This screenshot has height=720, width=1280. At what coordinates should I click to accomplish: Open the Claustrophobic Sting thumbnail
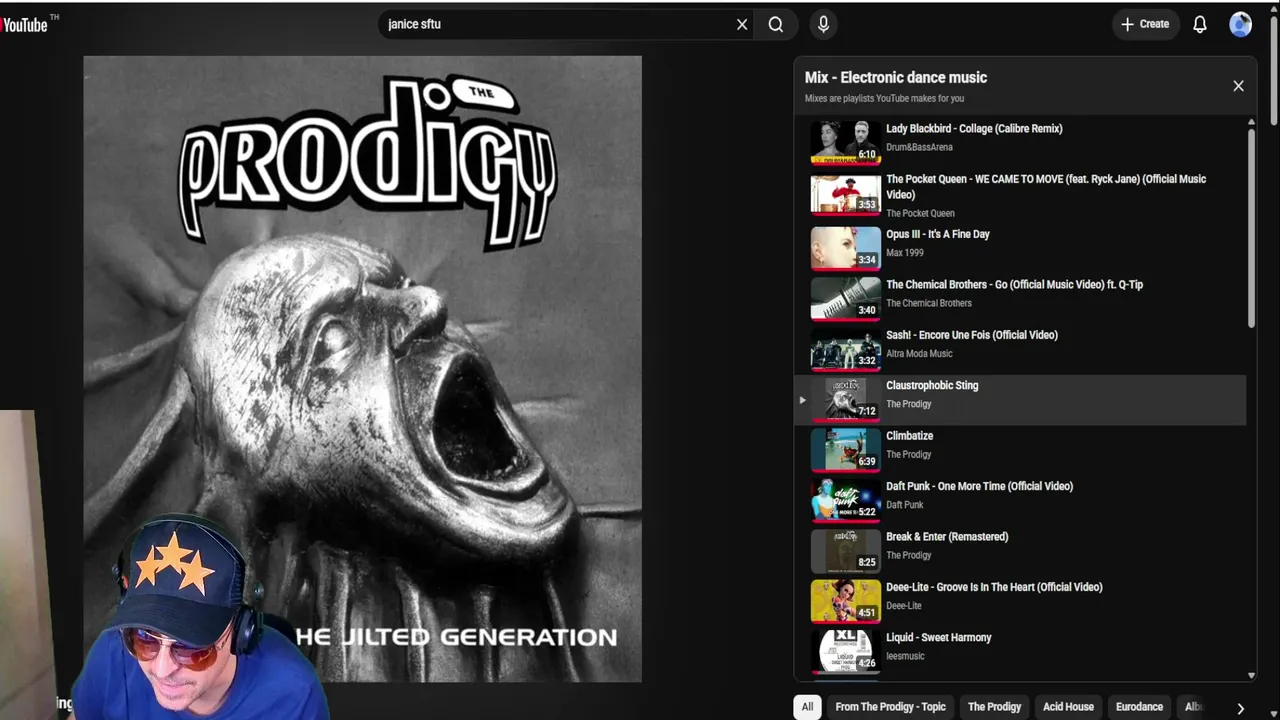845,399
